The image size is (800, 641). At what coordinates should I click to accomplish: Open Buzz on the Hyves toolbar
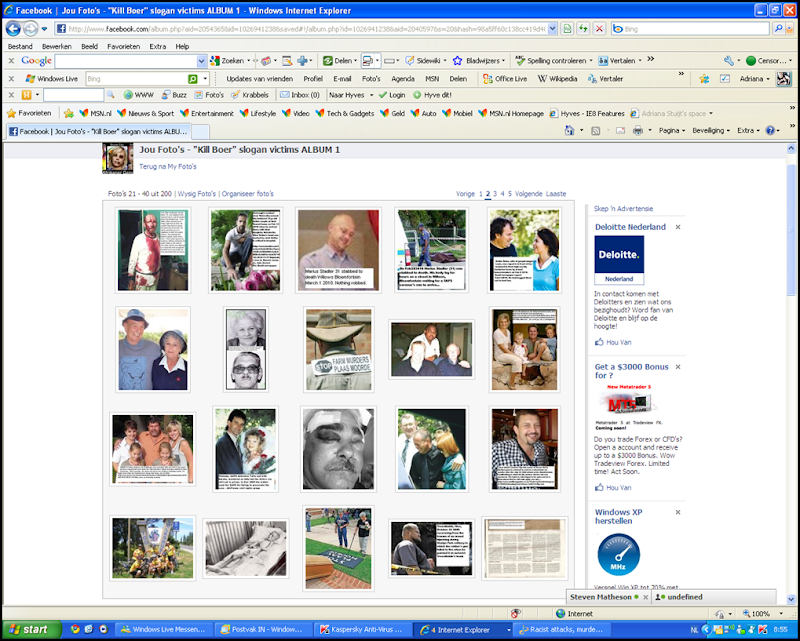click(174, 95)
